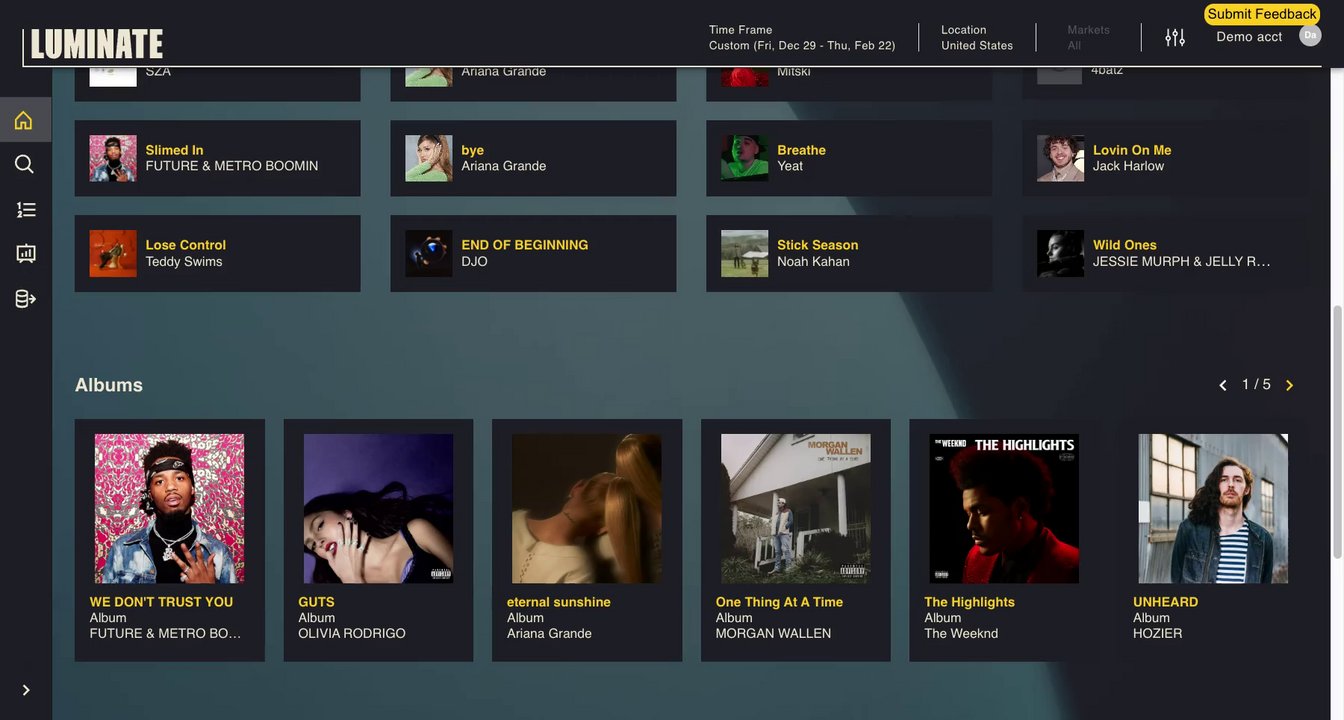
Task: Click Slimed In cover thumbnail
Action: (x=113, y=158)
